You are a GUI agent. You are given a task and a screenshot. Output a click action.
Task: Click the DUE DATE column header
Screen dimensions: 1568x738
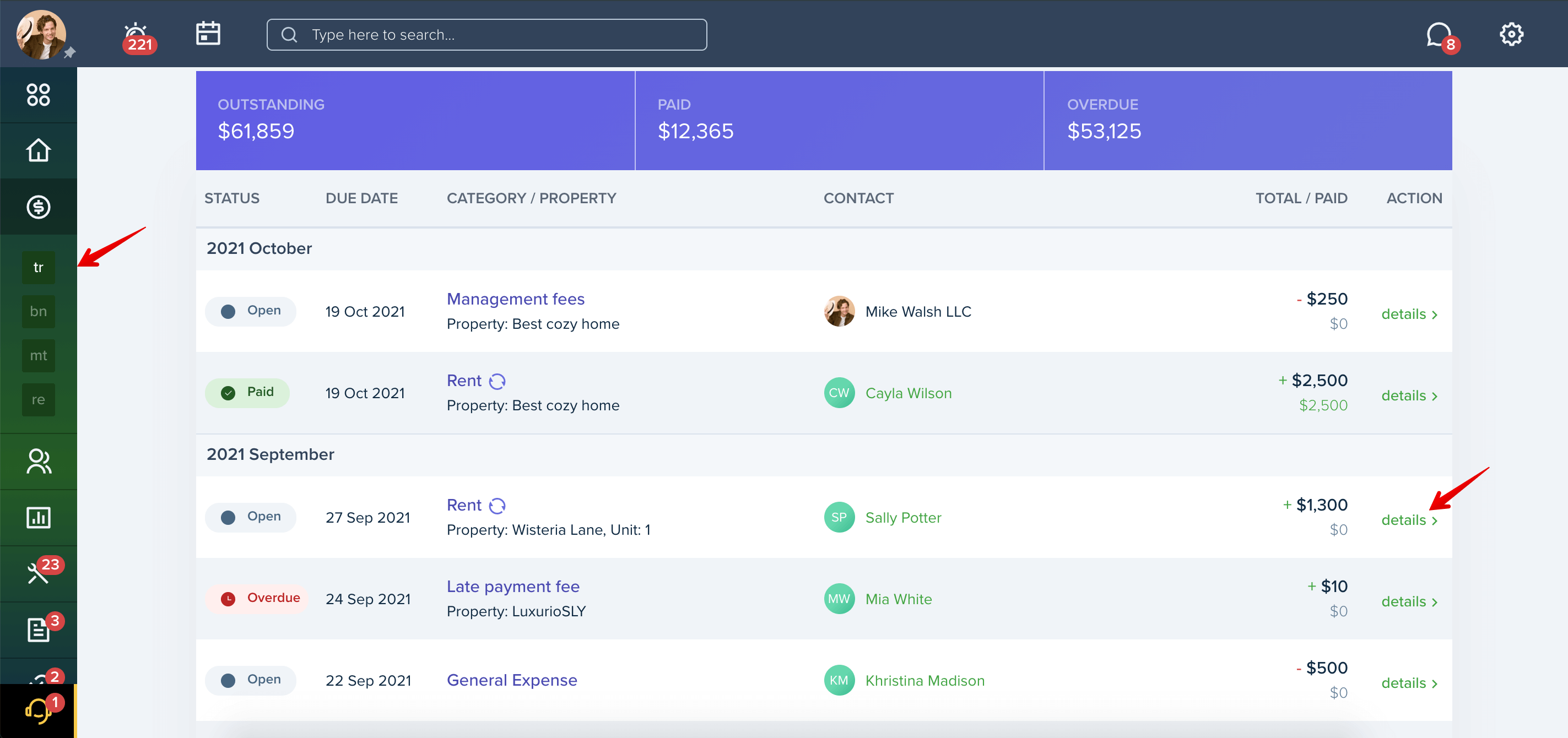(361, 198)
